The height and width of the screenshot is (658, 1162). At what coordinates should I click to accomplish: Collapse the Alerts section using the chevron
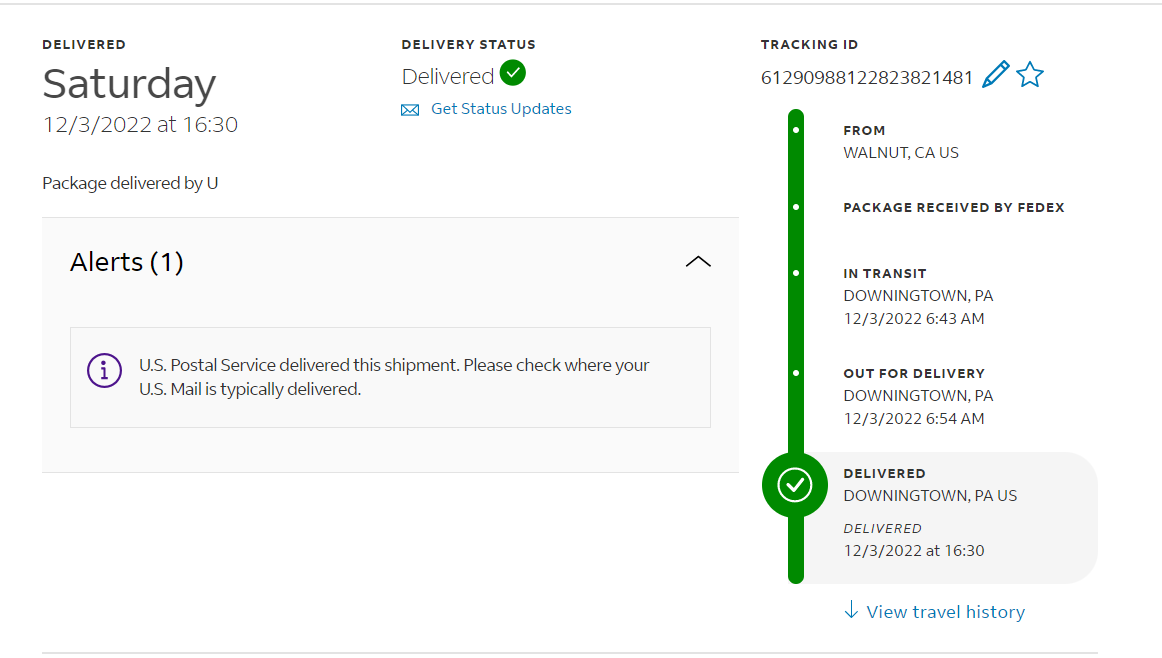(x=698, y=262)
